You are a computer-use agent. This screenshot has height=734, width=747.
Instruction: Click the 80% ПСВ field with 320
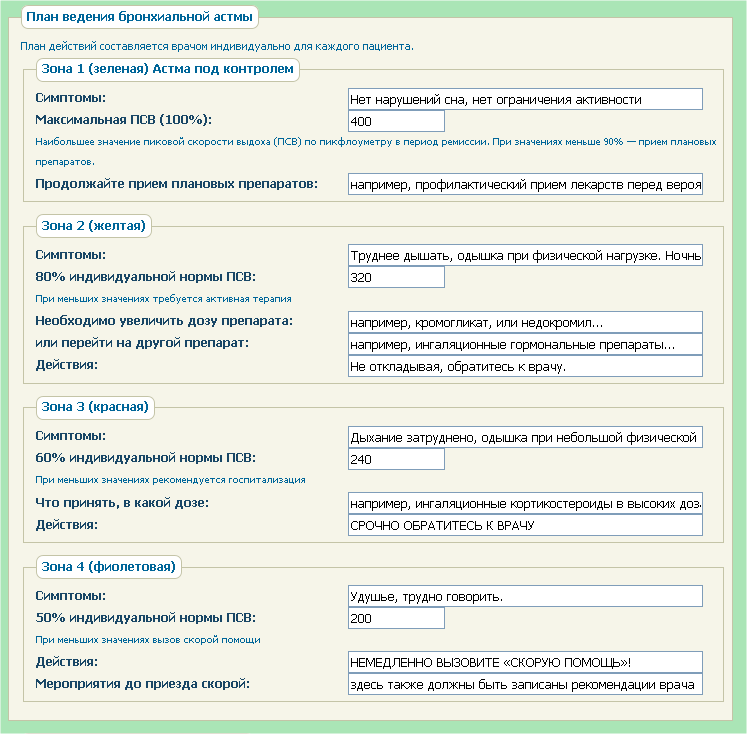point(396,277)
